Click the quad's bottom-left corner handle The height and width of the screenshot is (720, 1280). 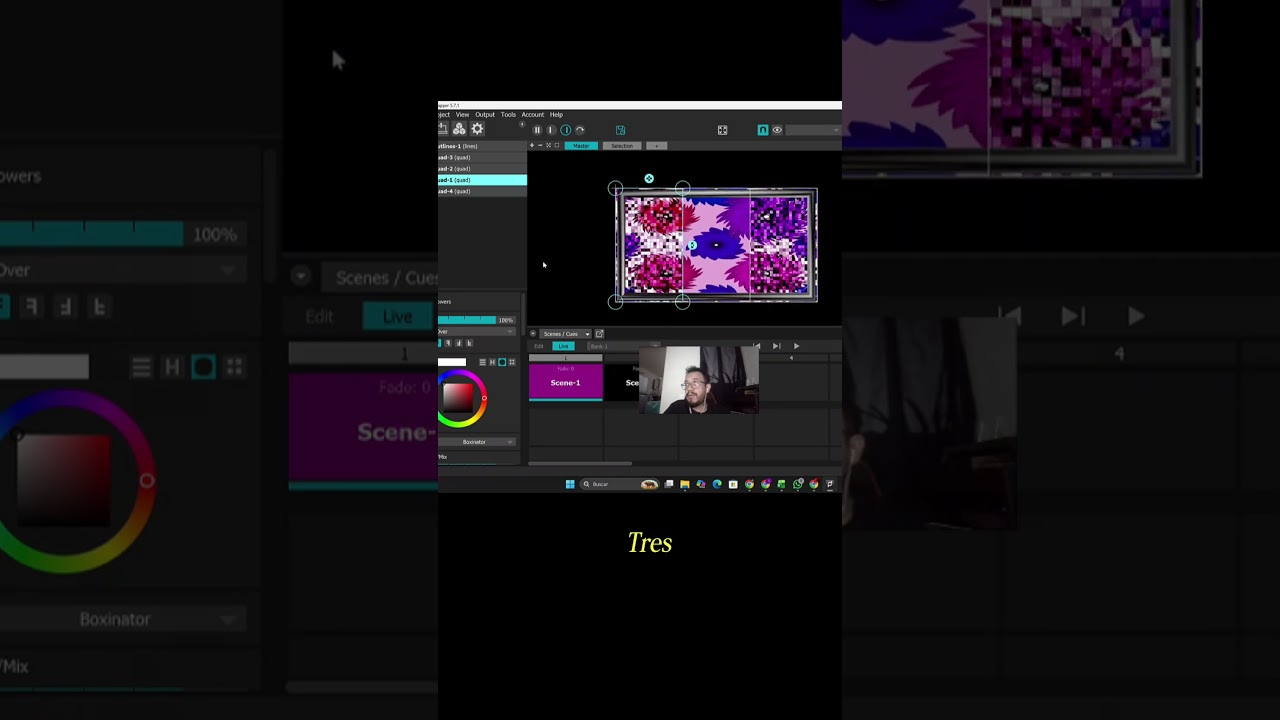(615, 301)
